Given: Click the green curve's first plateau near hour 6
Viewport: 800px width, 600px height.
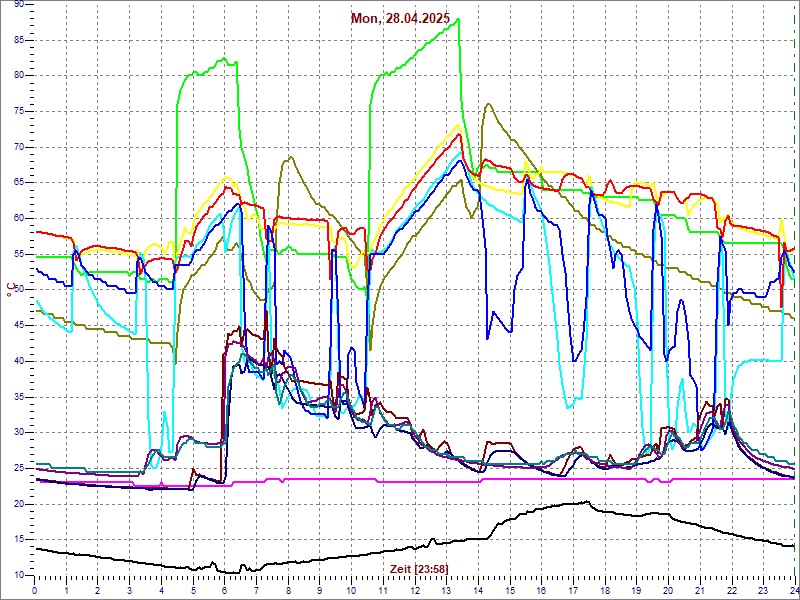Looking at the screenshot, I should 224,60.
